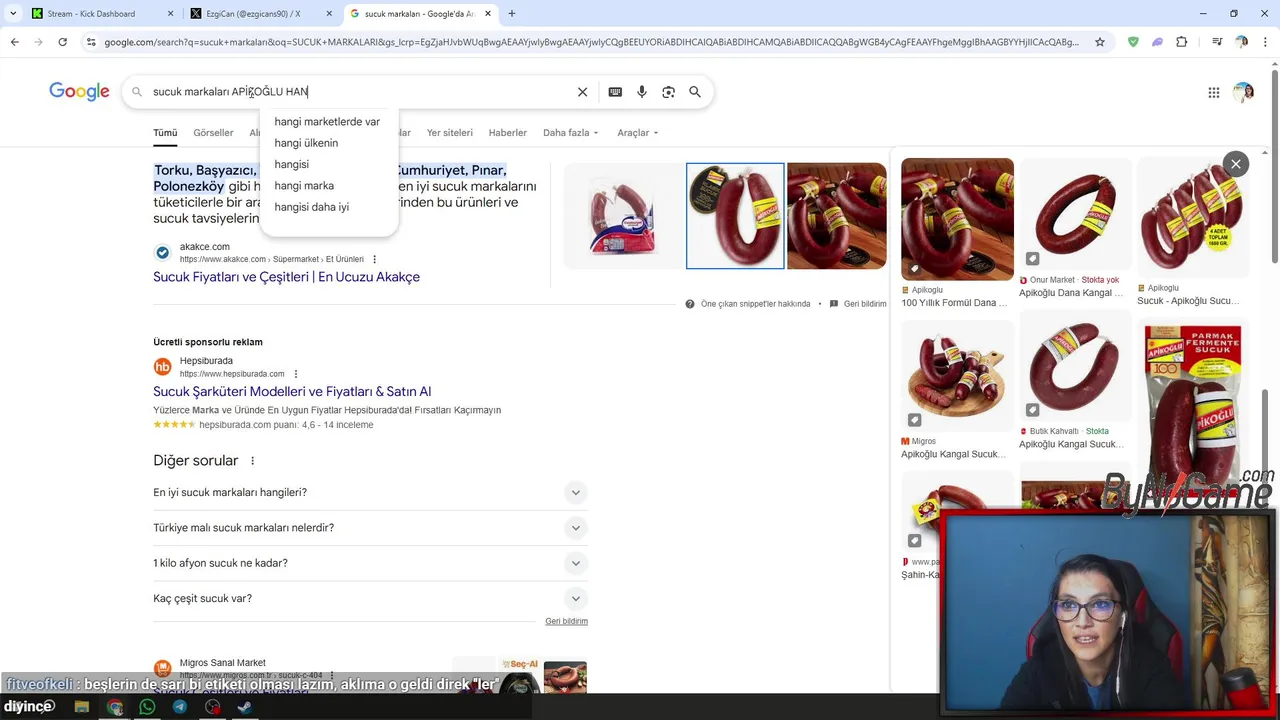The image size is (1280, 720).
Task: Bookmark this page with the star
Action: tap(1100, 42)
